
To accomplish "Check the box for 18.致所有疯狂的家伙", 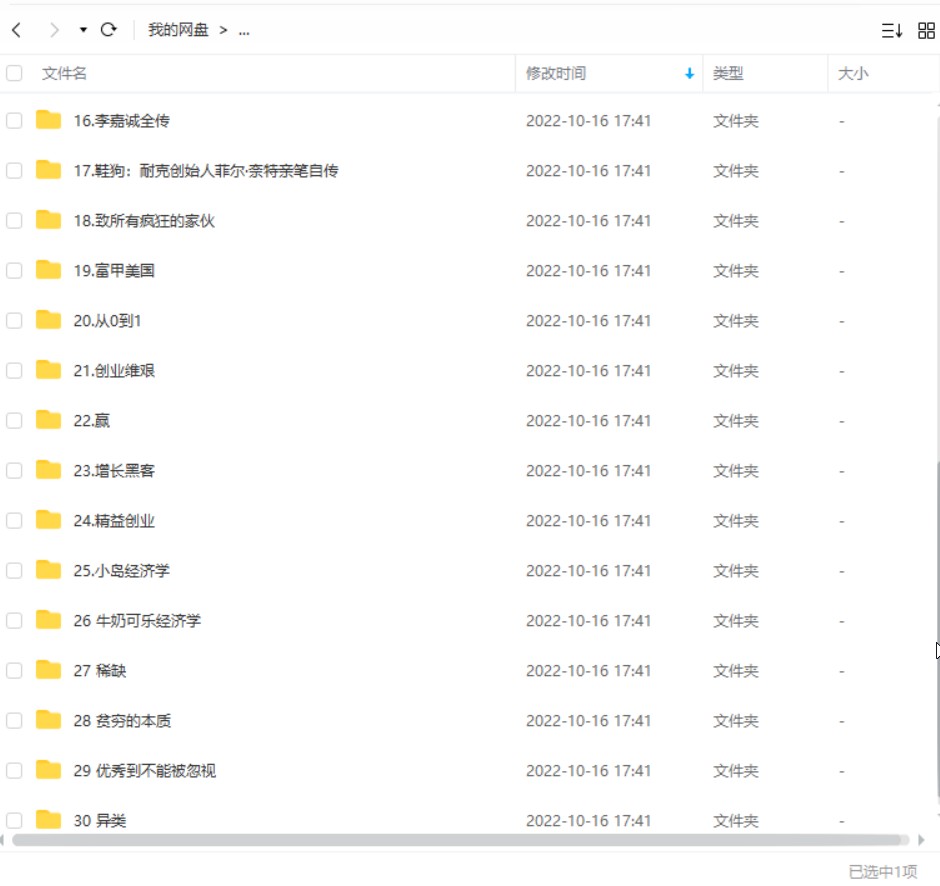I will (x=14, y=221).
